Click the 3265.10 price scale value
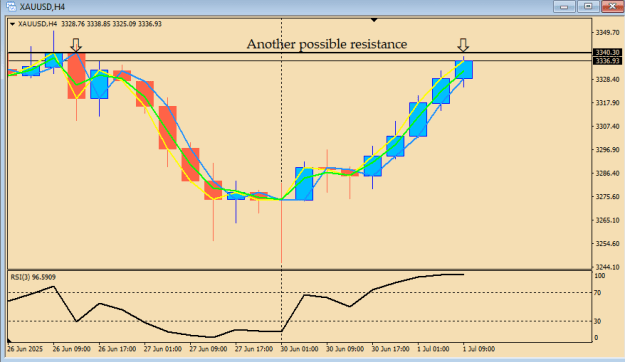The height and width of the screenshot is (362, 625). [607, 220]
